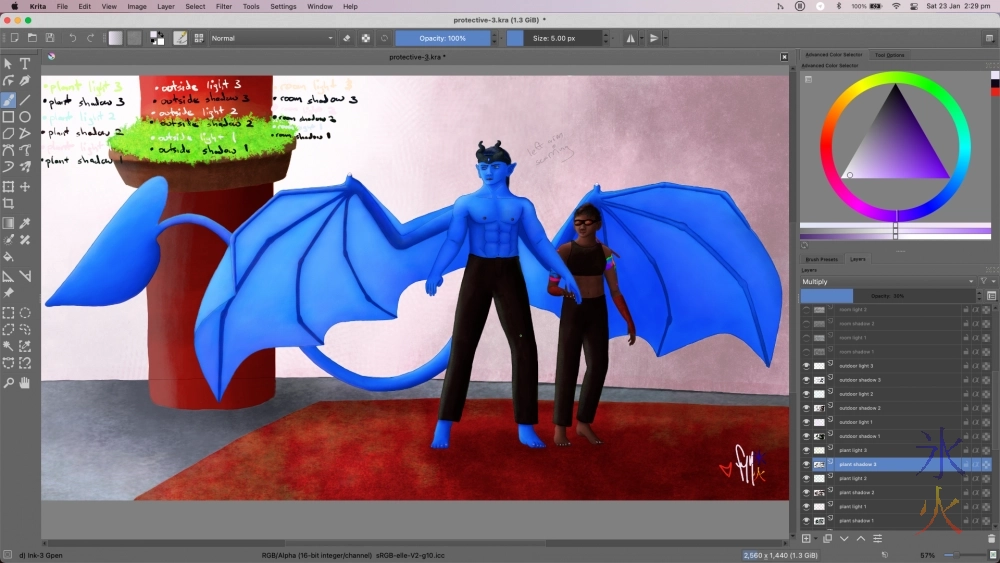
Task: Open the Filter menu
Action: (x=223, y=6)
